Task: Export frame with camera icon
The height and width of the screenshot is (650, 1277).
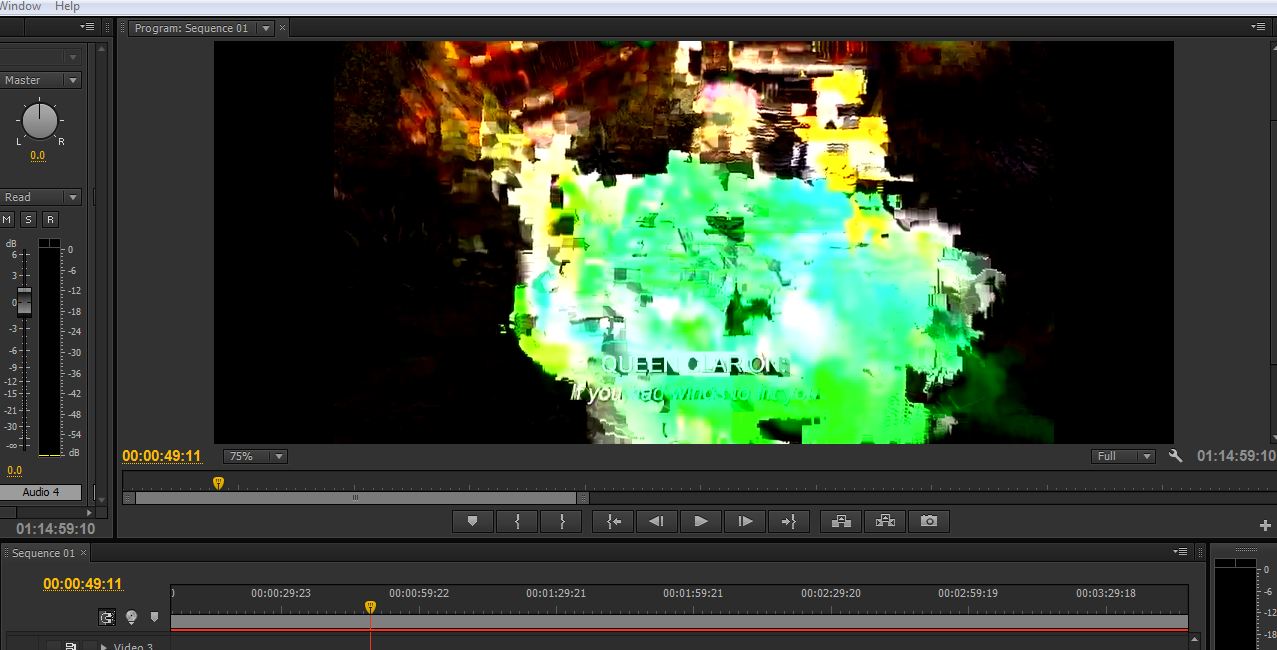Action: [929, 521]
